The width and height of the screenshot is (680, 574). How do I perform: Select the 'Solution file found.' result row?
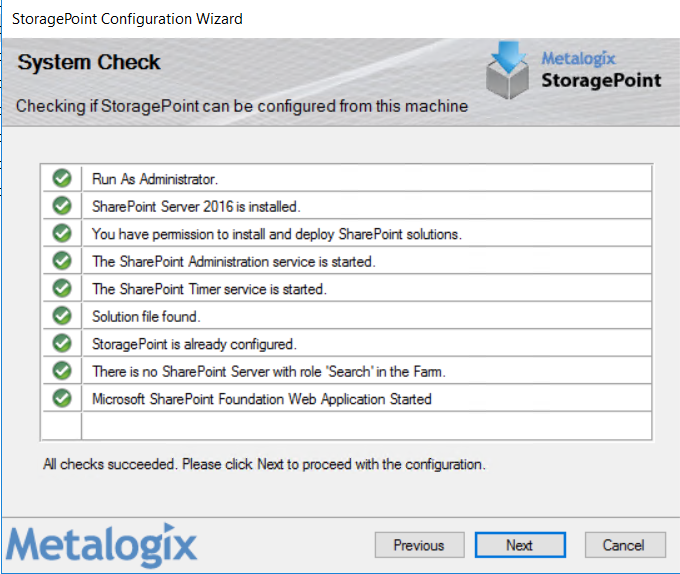coord(146,316)
